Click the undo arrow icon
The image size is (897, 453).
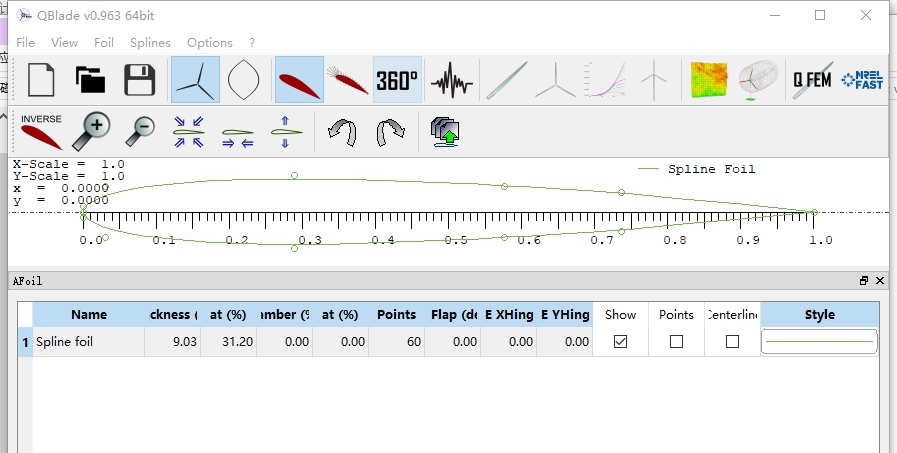[x=343, y=131]
